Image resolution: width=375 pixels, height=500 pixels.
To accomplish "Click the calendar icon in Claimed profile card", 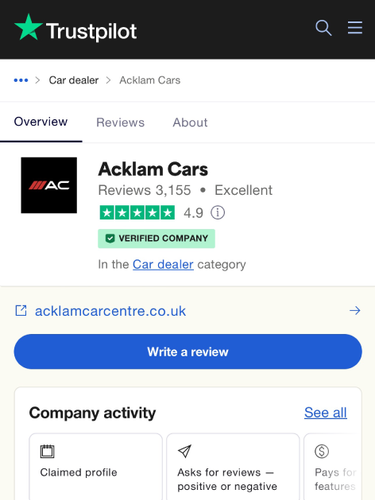I will click(x=47, y=451).
